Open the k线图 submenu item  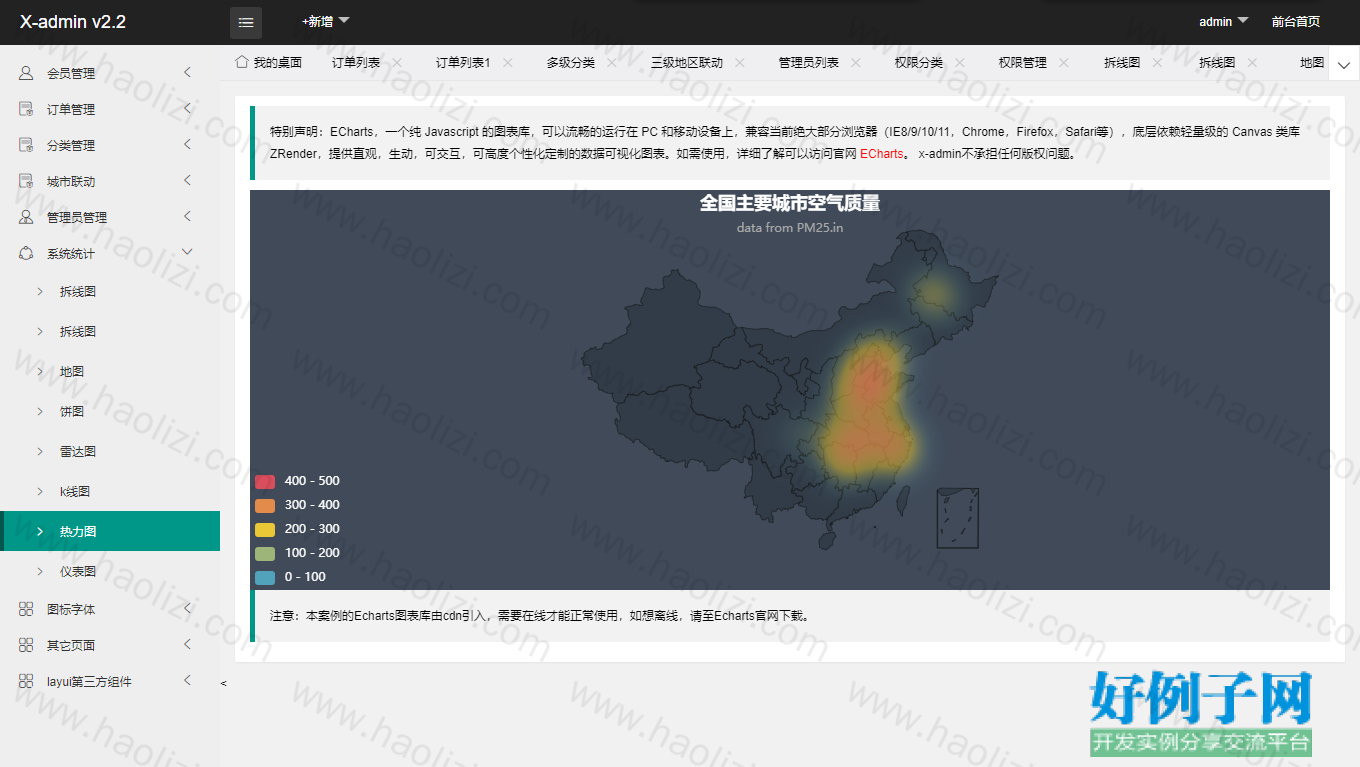tap(110, 491)
